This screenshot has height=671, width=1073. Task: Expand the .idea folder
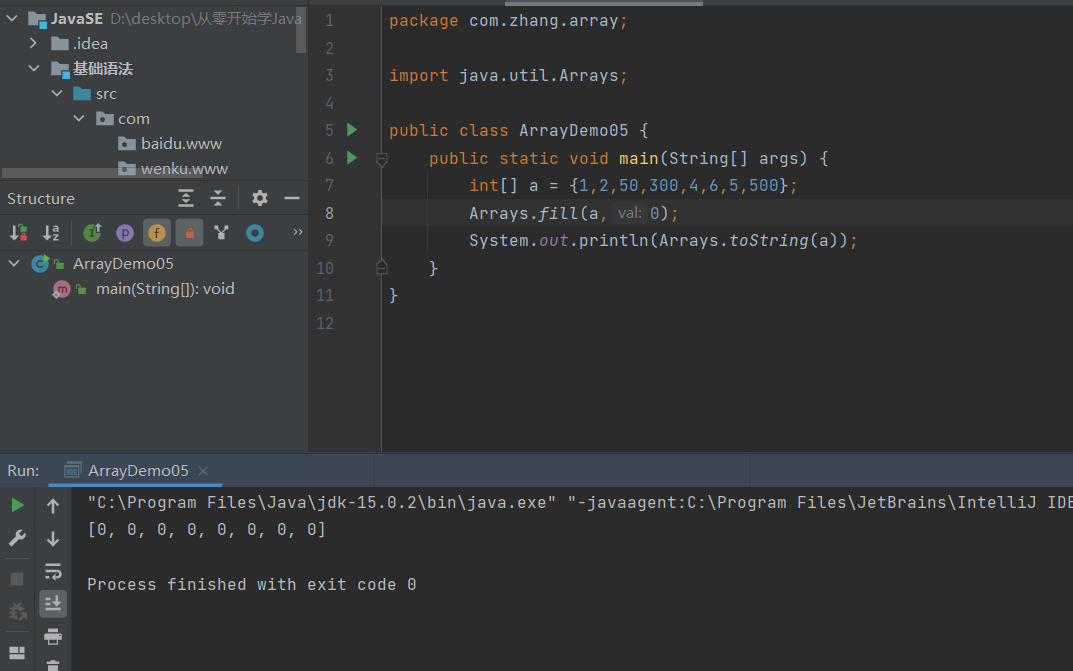(x=33, y=43)
